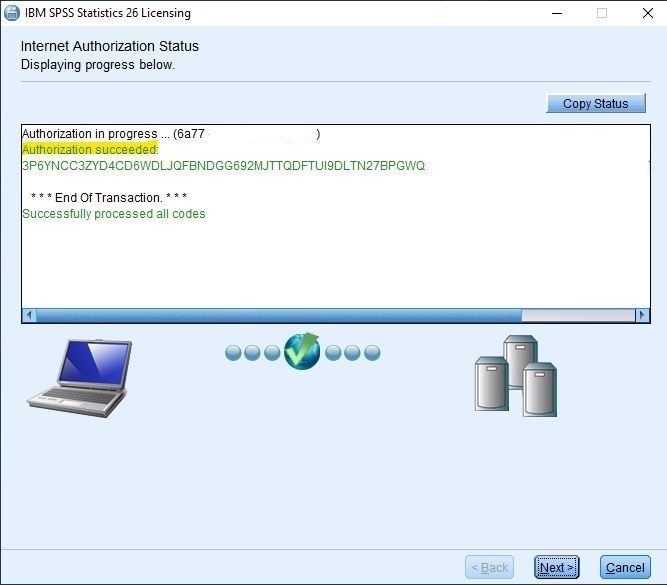Click the 'Internet Authorization Status' heading
Screen dimensions: 667x585
110,46
